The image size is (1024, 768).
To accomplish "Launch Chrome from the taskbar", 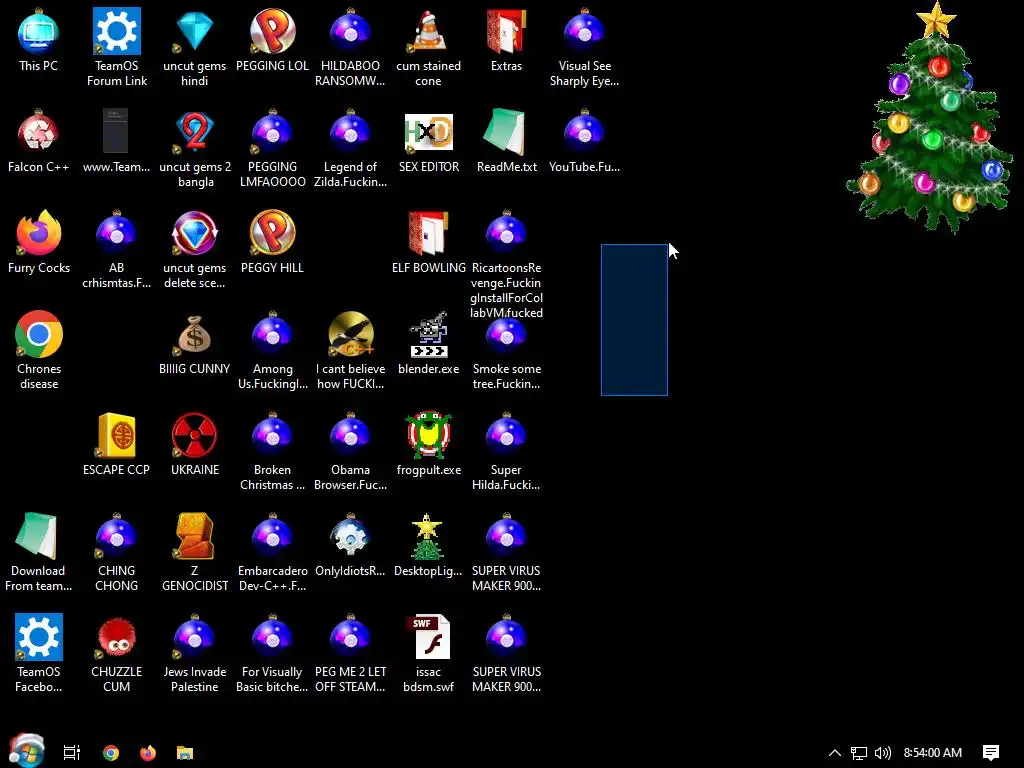I will (x=111, y=752).
